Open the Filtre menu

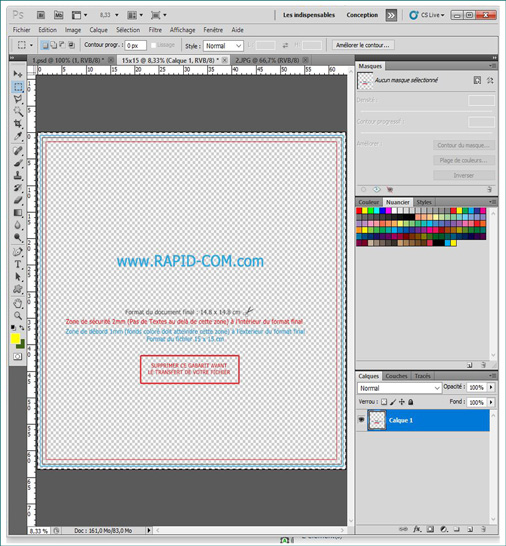tap(155, 30)
